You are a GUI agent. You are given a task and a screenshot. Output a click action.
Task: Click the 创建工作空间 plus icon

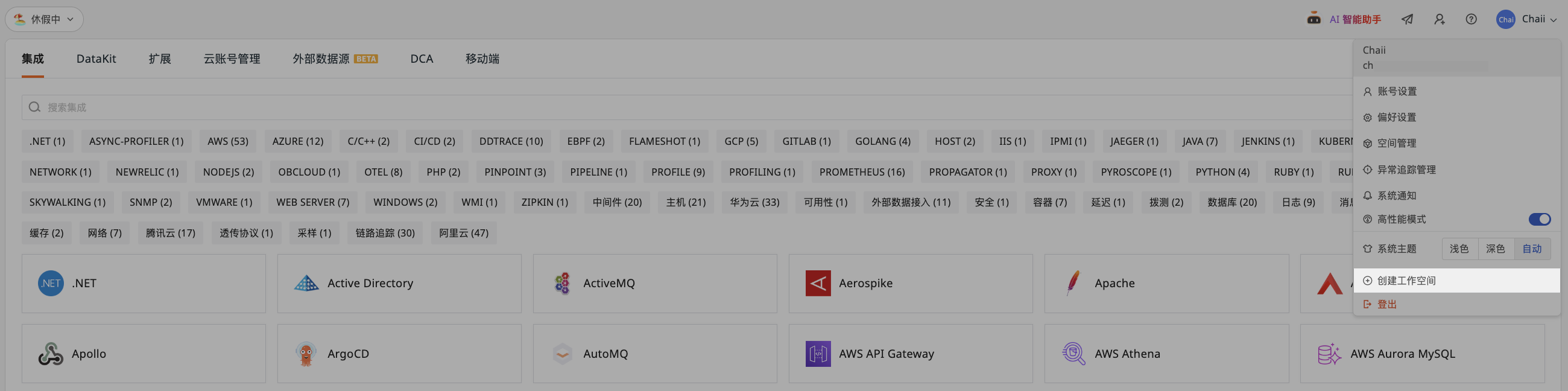point(1367,281)
